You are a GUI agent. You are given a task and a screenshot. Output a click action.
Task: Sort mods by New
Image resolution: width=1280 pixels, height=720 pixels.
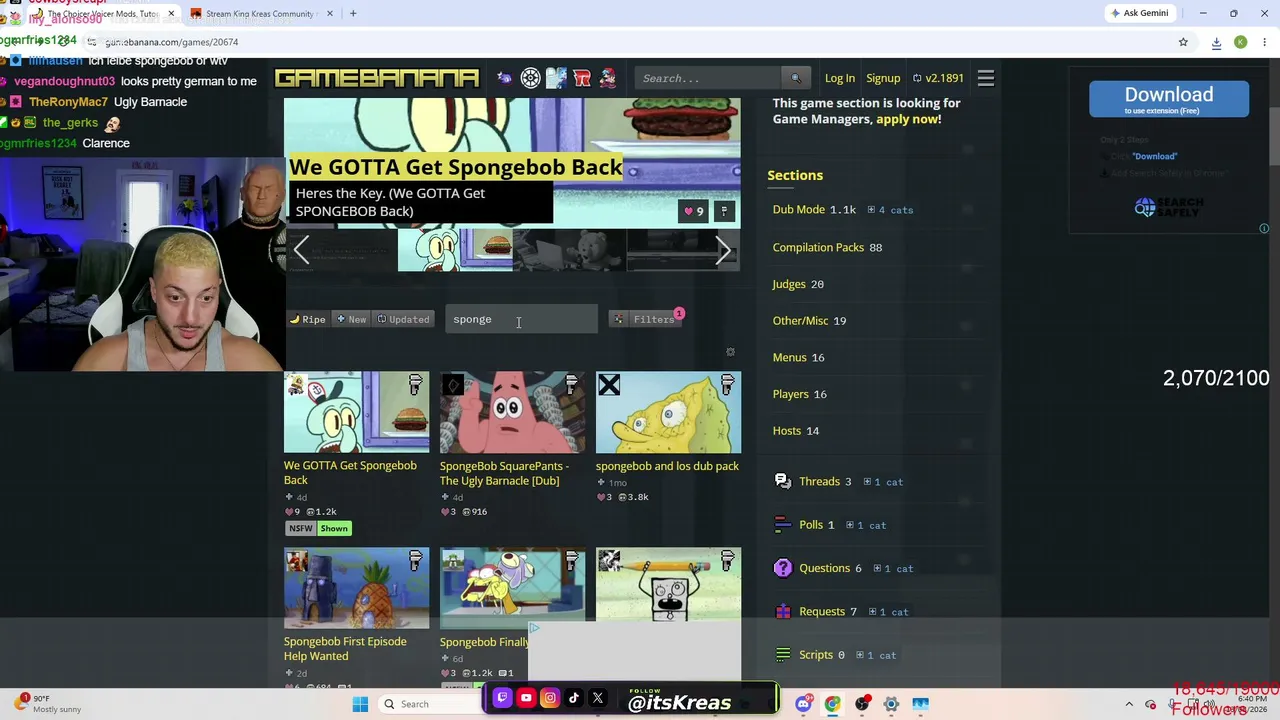tap(351, 319)
